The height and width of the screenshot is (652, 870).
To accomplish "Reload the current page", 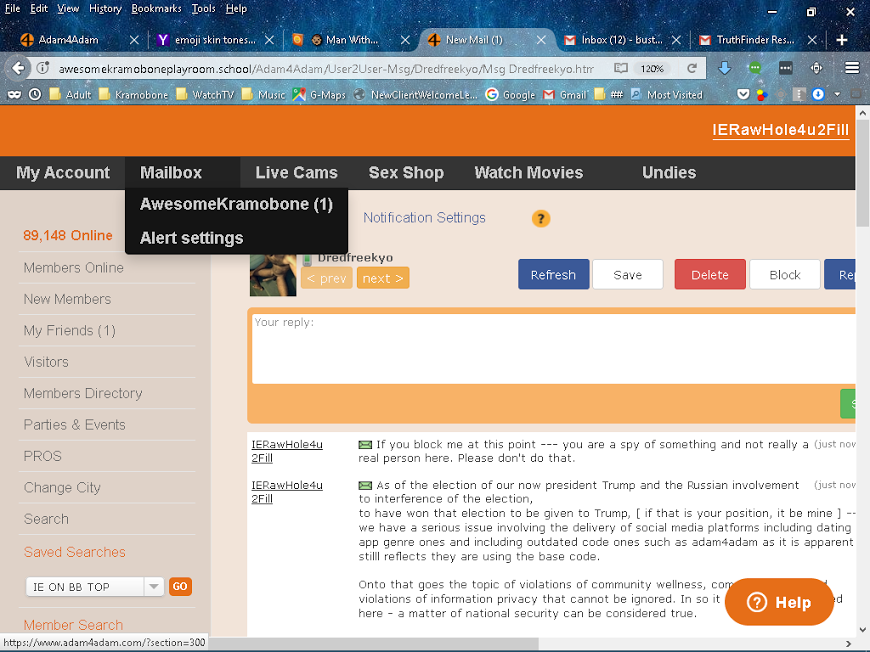I will click(691, 68).
